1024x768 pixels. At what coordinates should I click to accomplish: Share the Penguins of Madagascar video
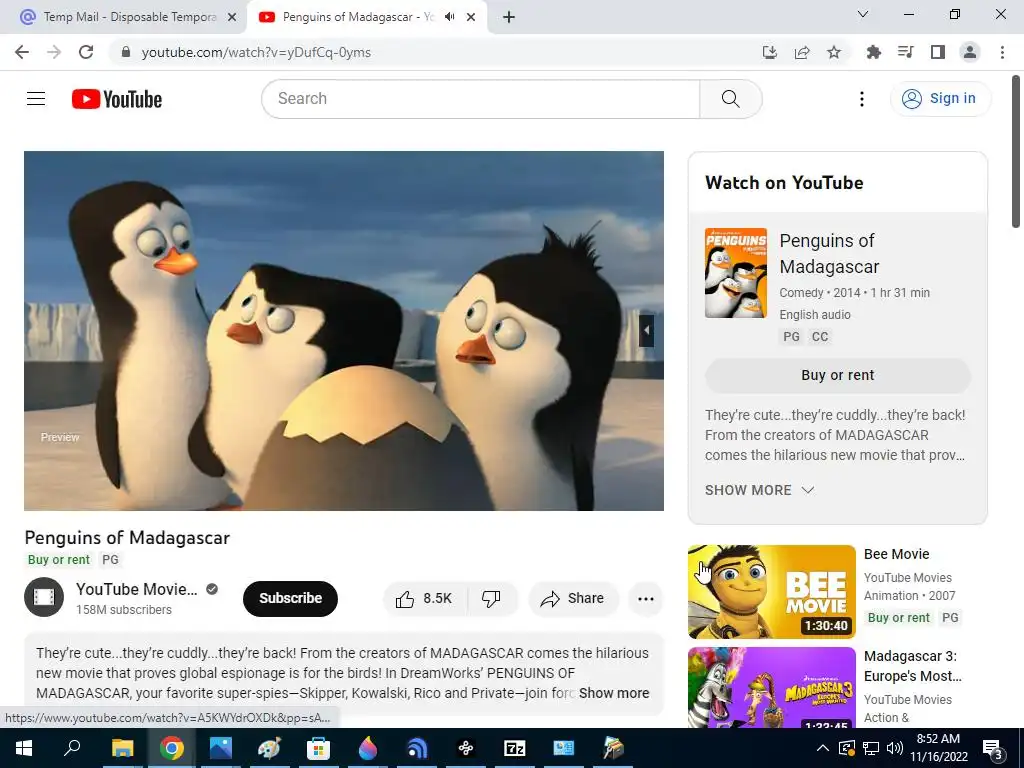click(573, 598)
